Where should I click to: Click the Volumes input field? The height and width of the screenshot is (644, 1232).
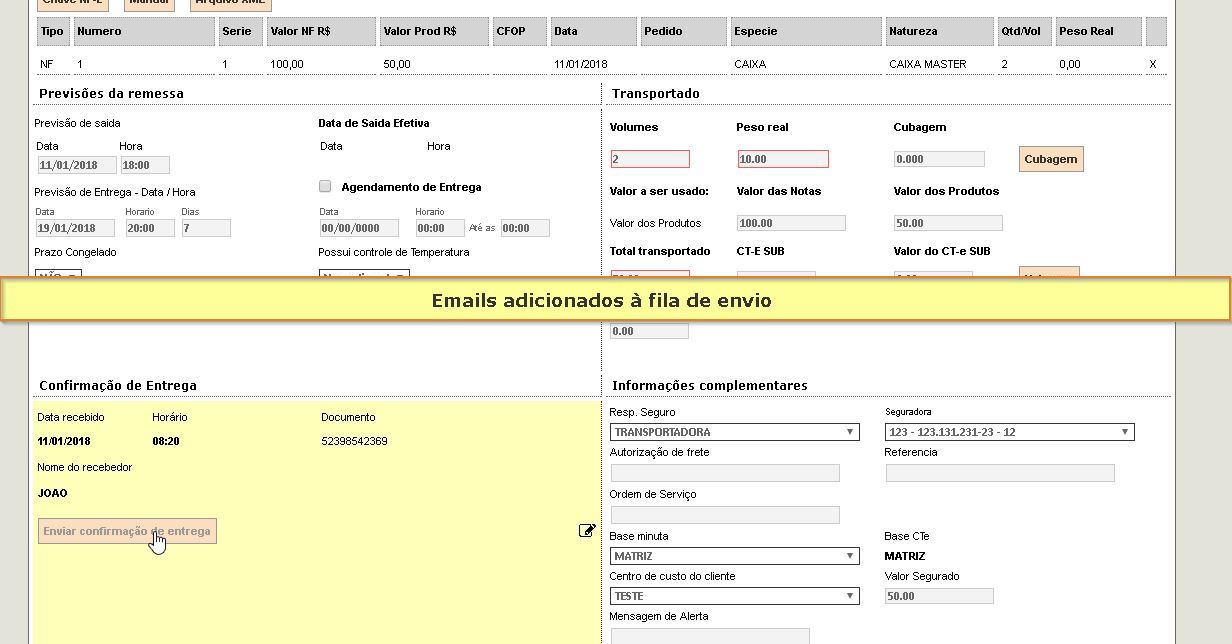(649, 159)
